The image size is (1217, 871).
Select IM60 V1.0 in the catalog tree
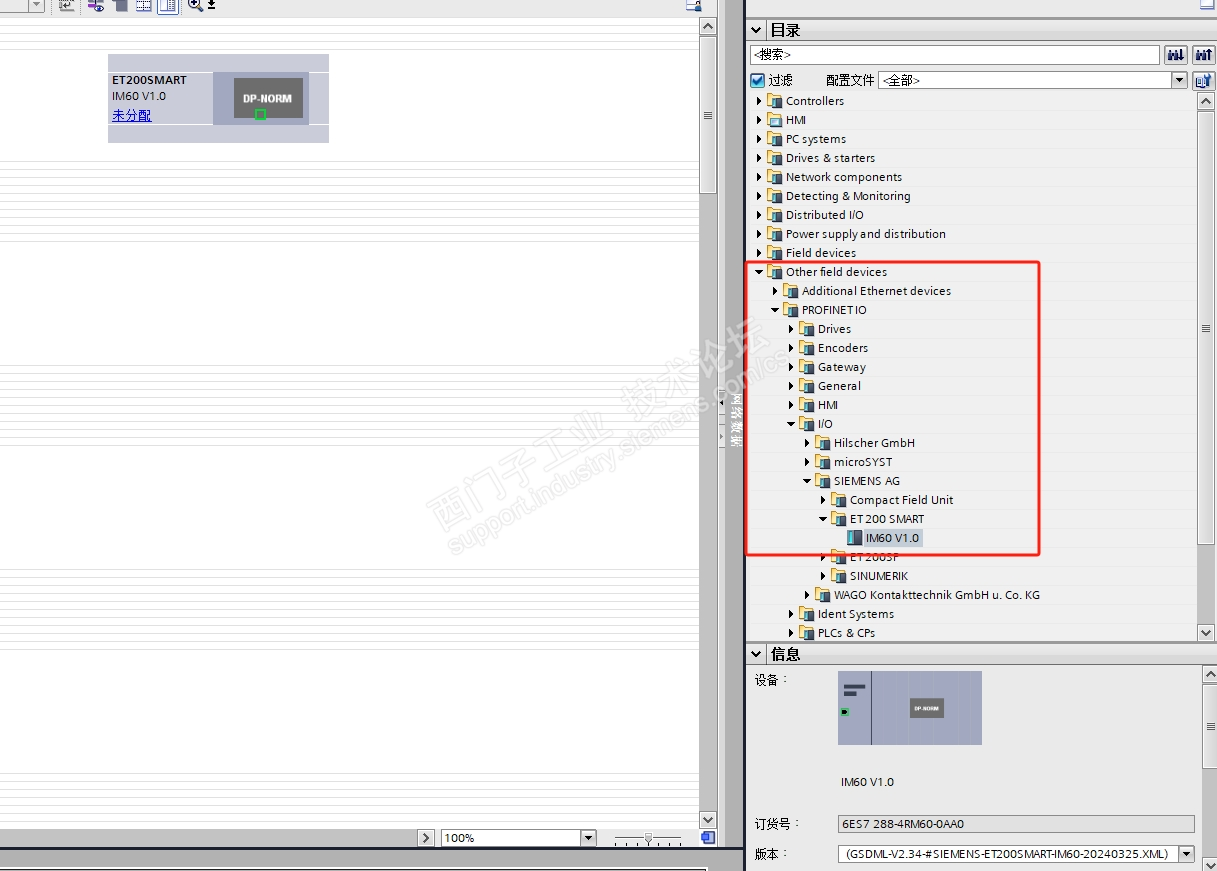[x=892, y=538]
